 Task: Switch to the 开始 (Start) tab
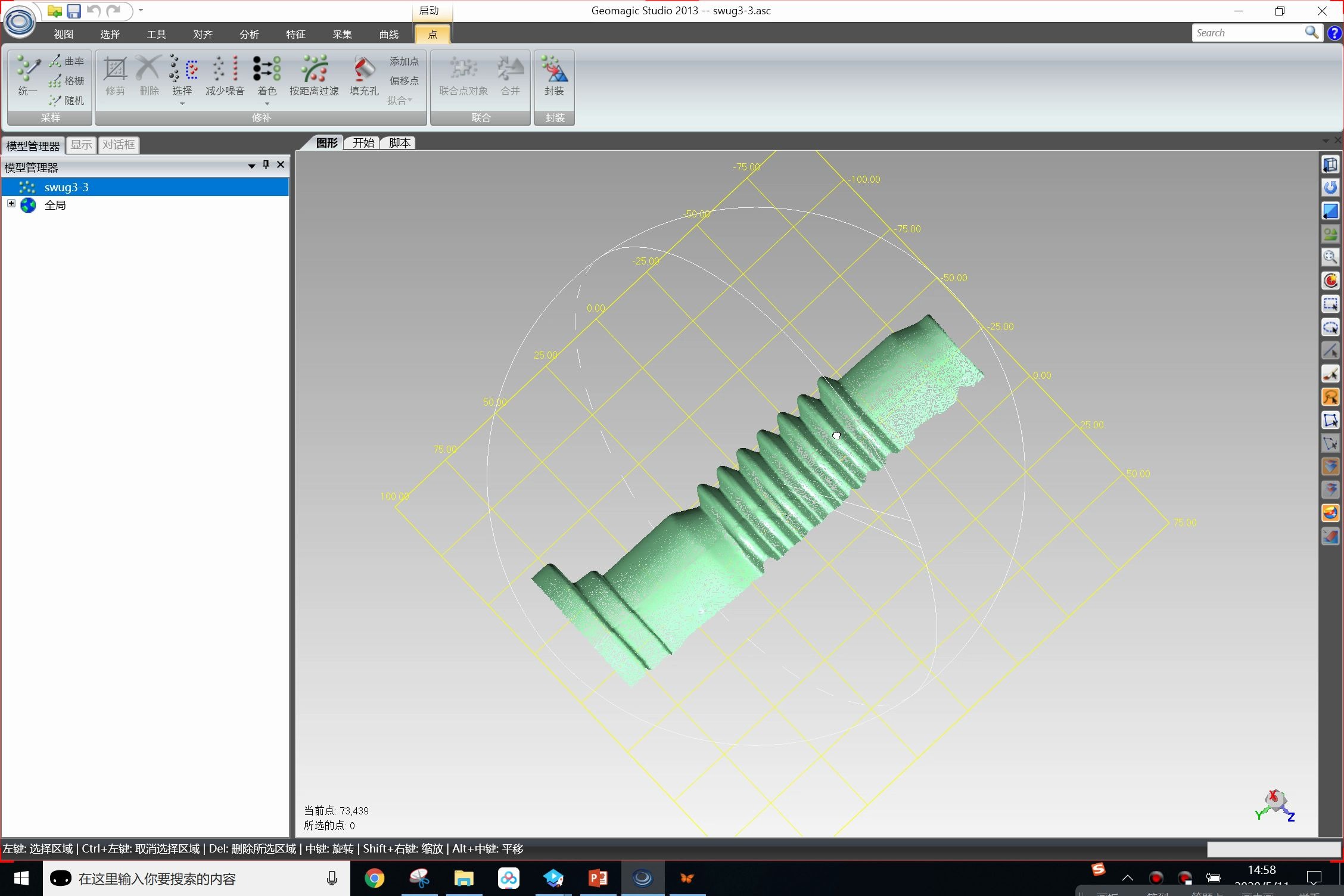[x=362, y=142]
